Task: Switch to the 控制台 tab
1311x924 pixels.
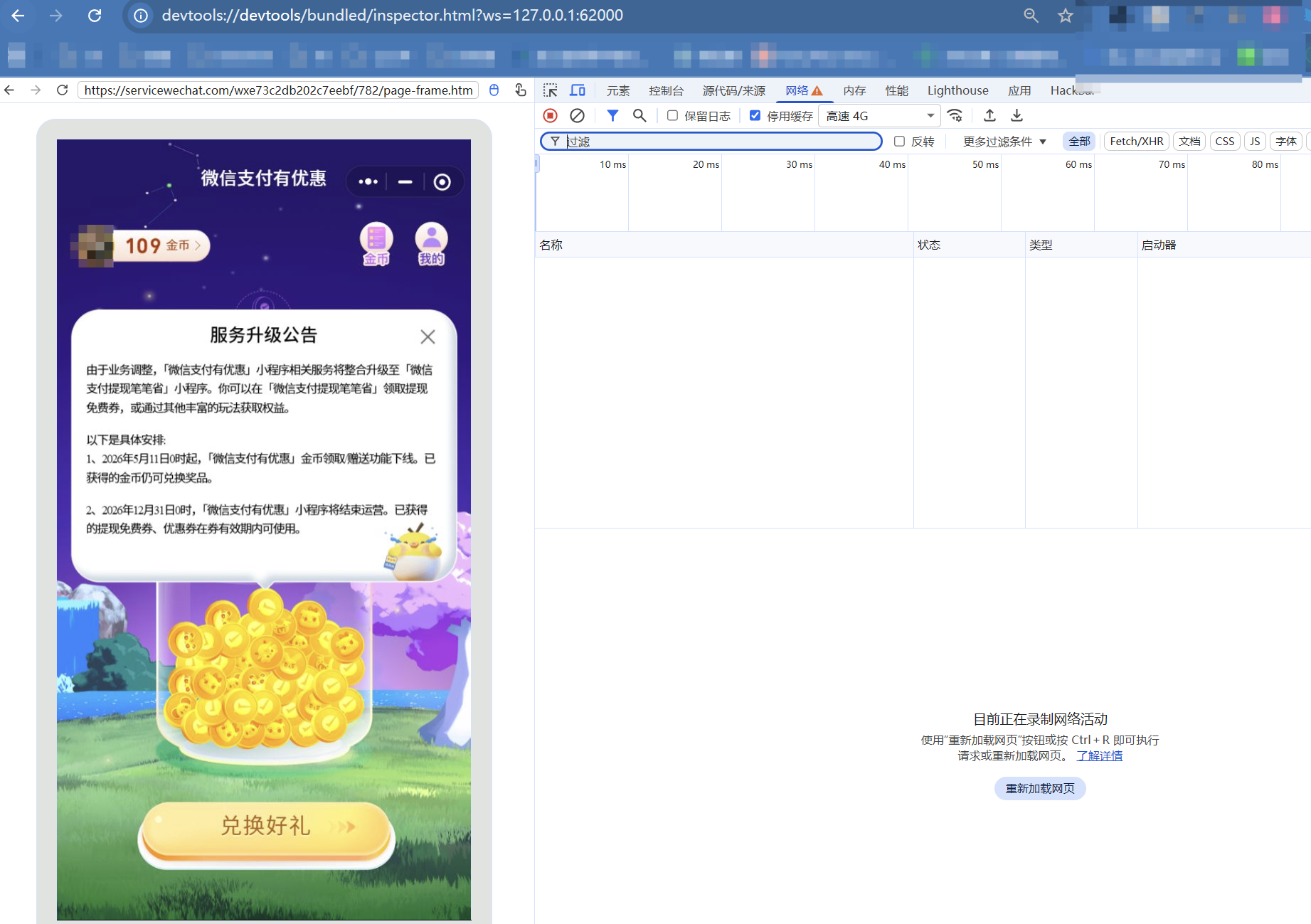Action: [x=666, y=90]
